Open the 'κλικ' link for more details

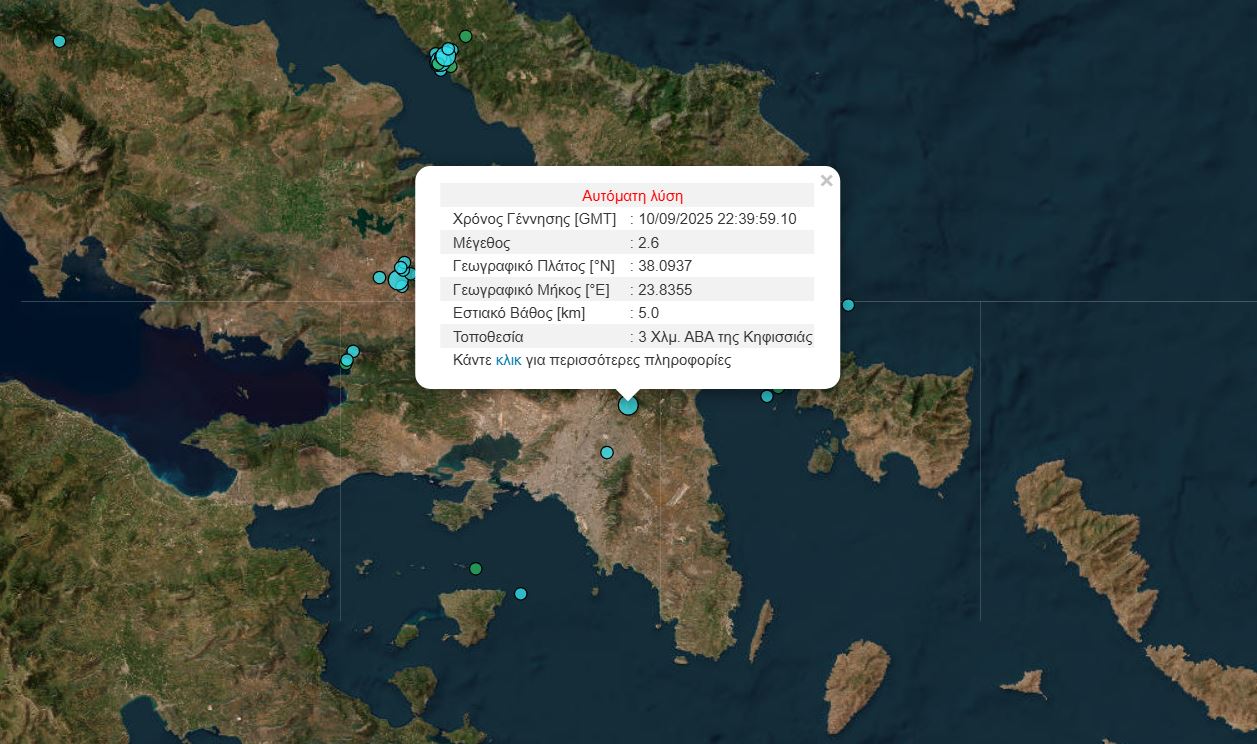[x=508, y=360]
